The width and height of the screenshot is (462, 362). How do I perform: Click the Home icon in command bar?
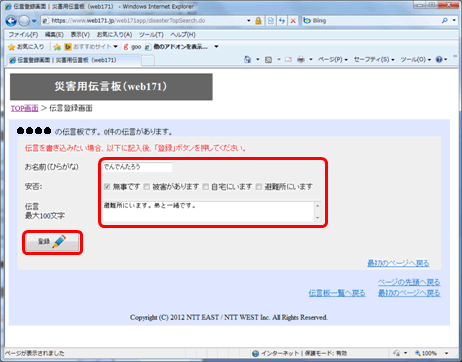click(x=247, y=60)
